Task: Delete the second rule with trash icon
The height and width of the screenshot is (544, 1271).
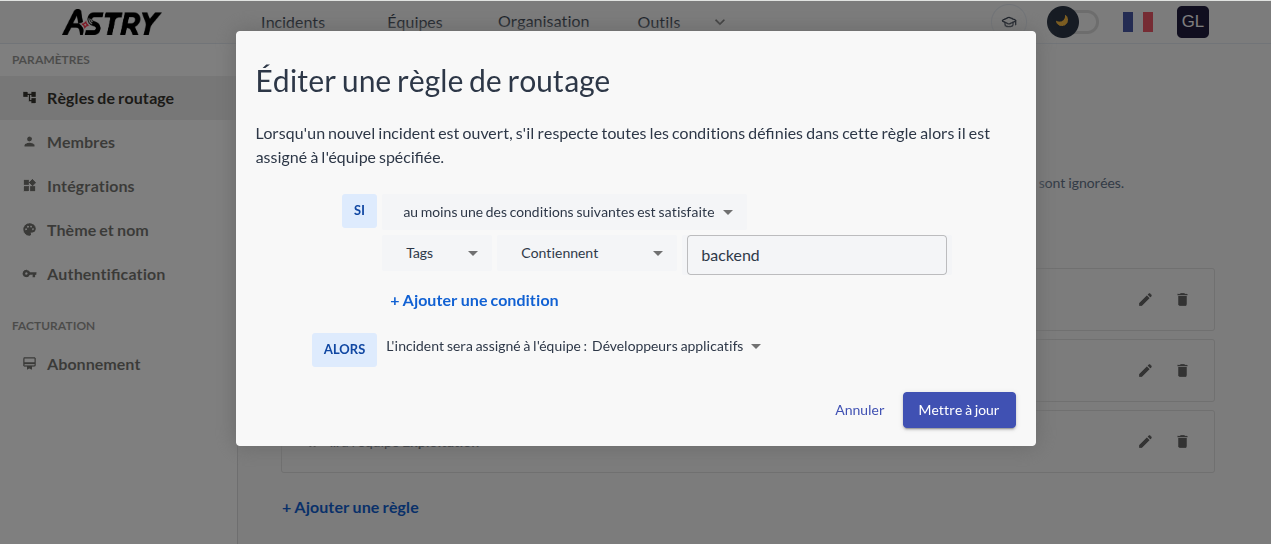Action: [1182, 370]
